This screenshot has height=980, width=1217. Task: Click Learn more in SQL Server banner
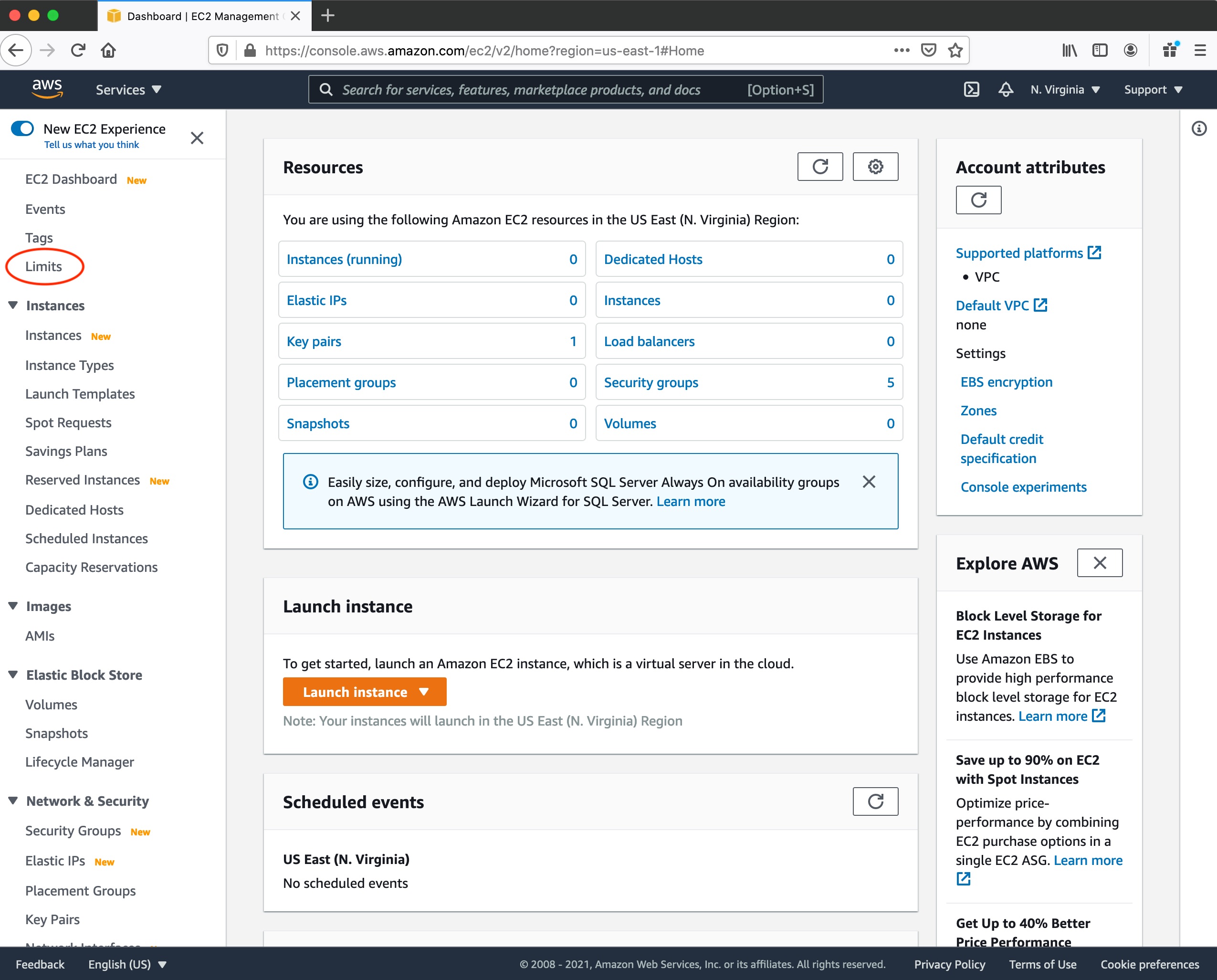691,501
